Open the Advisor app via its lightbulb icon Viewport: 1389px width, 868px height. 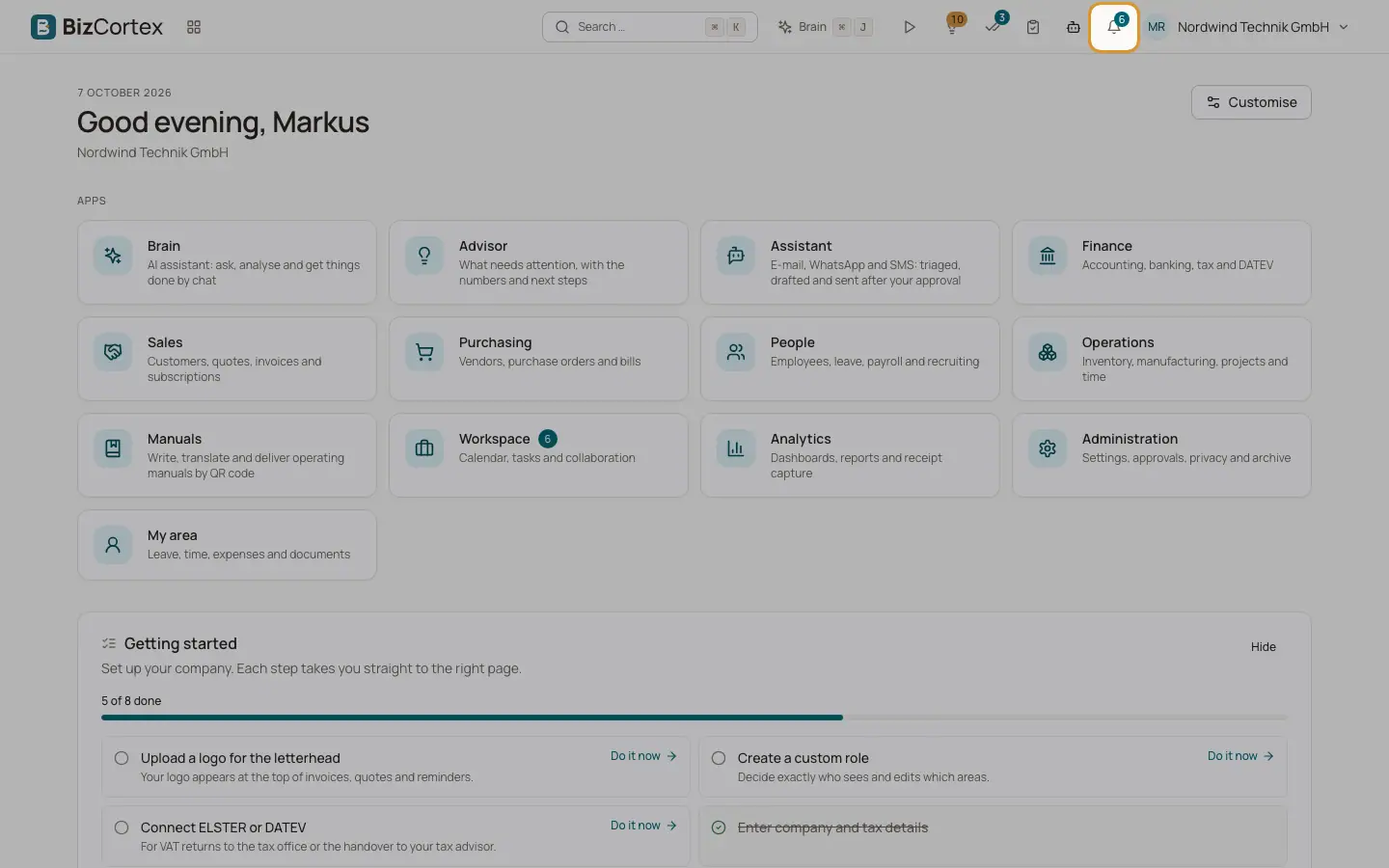pos(424,256)
